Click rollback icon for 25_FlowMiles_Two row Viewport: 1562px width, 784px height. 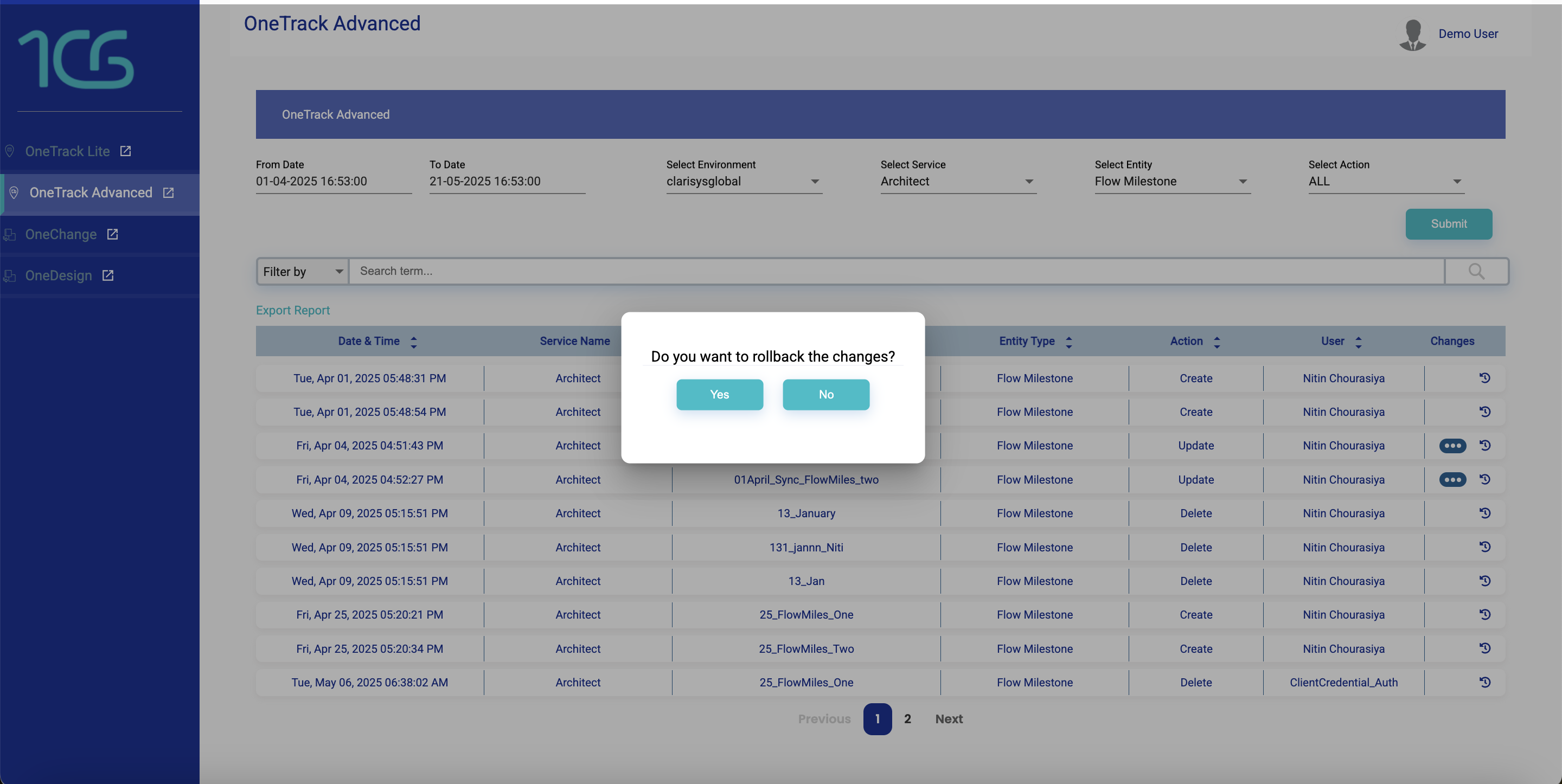coord(1484,648)
